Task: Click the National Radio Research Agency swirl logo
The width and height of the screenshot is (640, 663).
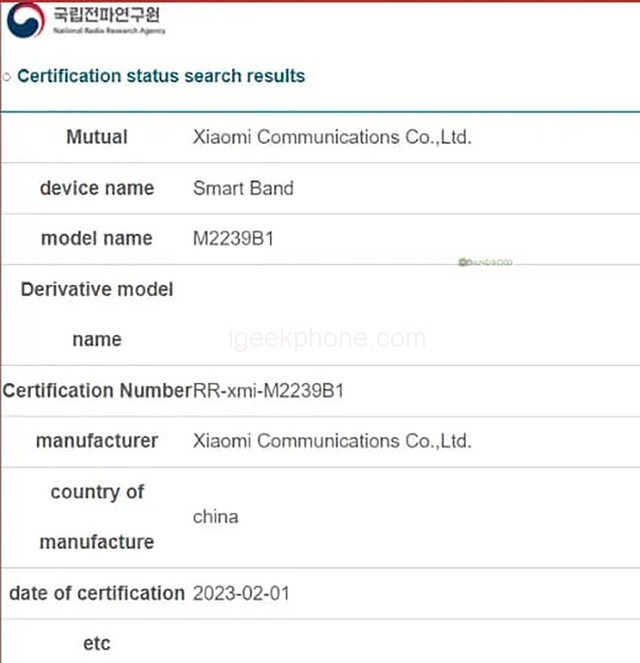Action: point(25,20)
